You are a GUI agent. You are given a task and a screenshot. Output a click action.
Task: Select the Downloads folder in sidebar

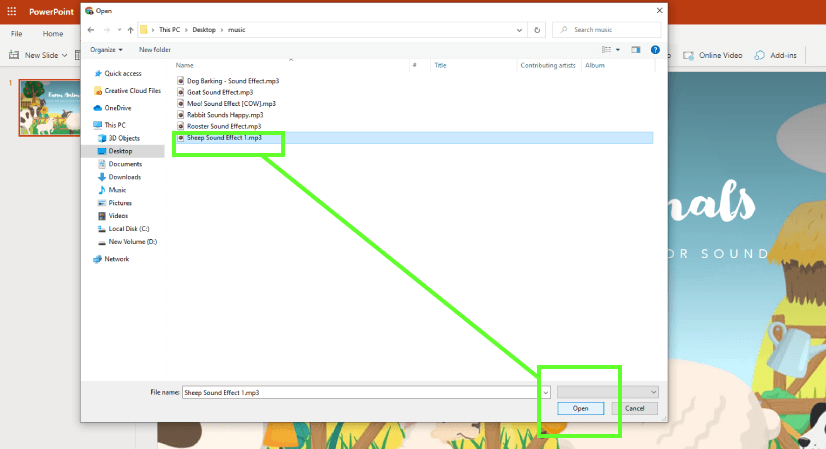point(124,177)
